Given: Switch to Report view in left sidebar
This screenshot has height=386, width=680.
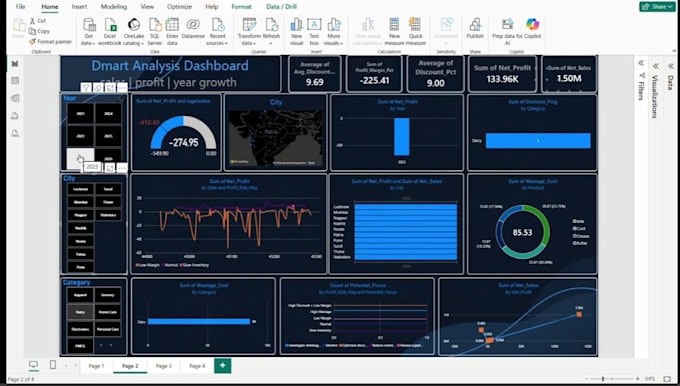Looking at the screenshot, I should click(15, 63).
